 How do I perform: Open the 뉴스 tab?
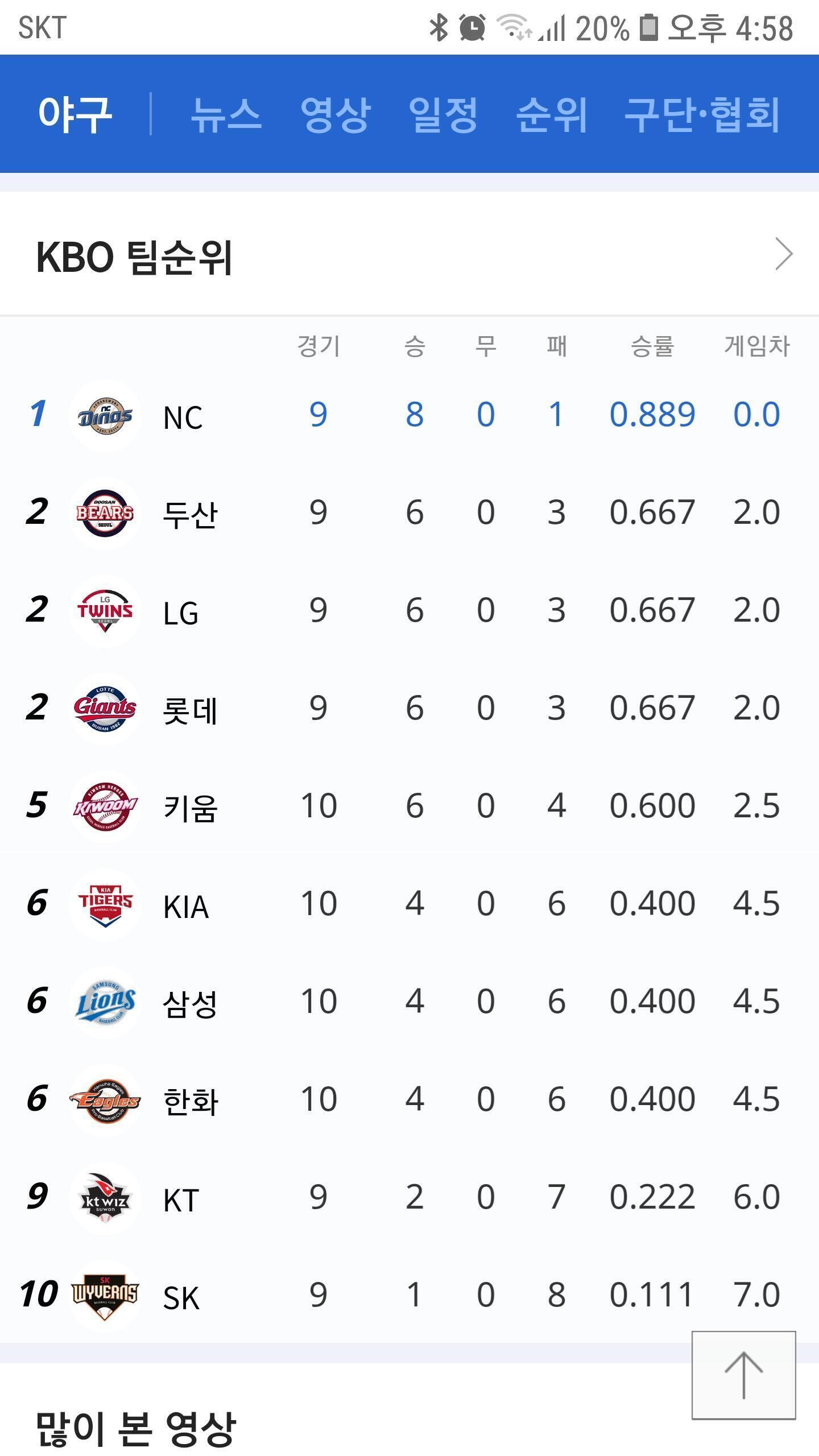coord(226,114)
